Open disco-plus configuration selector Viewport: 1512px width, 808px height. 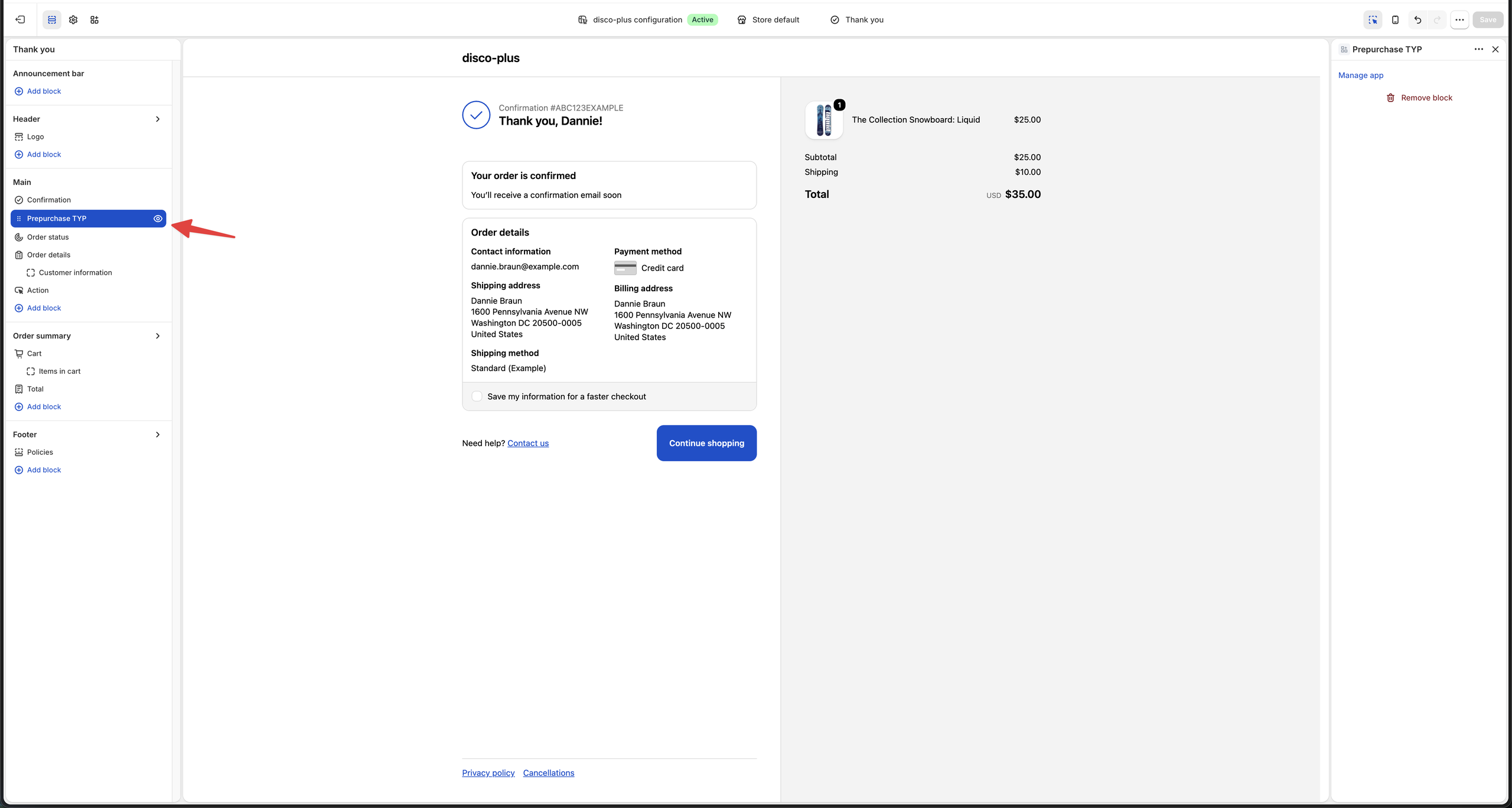(647, 19)
